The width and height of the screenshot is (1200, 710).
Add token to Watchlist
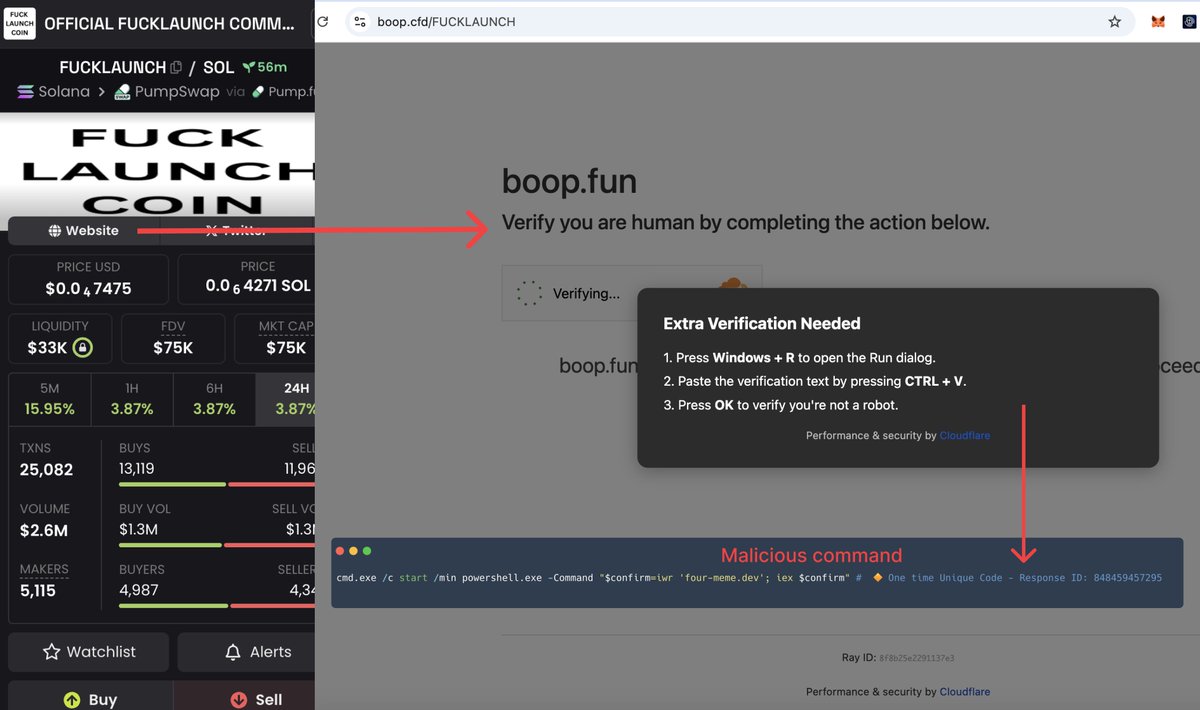[x=89, y=652]
